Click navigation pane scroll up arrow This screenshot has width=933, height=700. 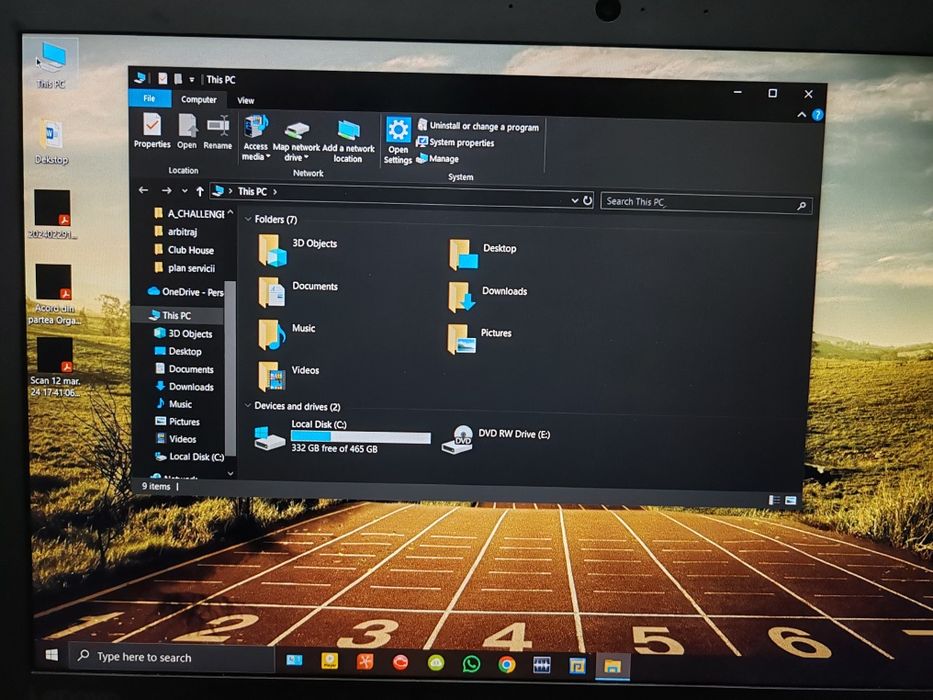[230, 212]
